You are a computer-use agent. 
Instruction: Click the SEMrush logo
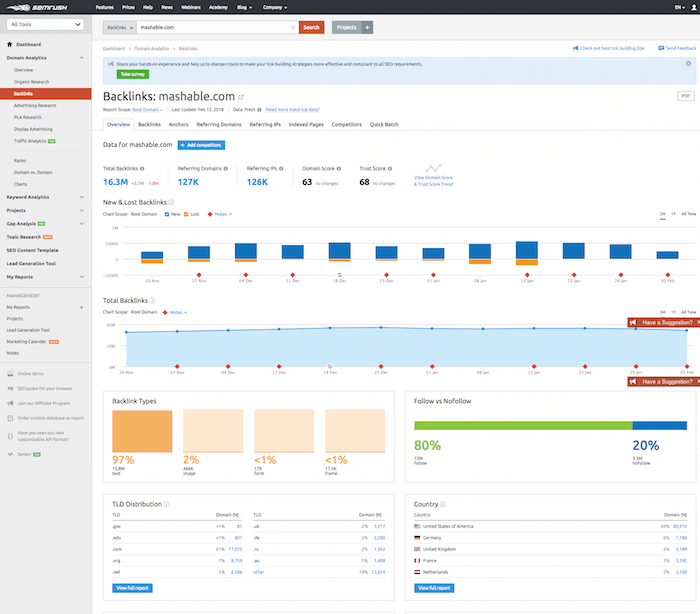pos(37,7)
